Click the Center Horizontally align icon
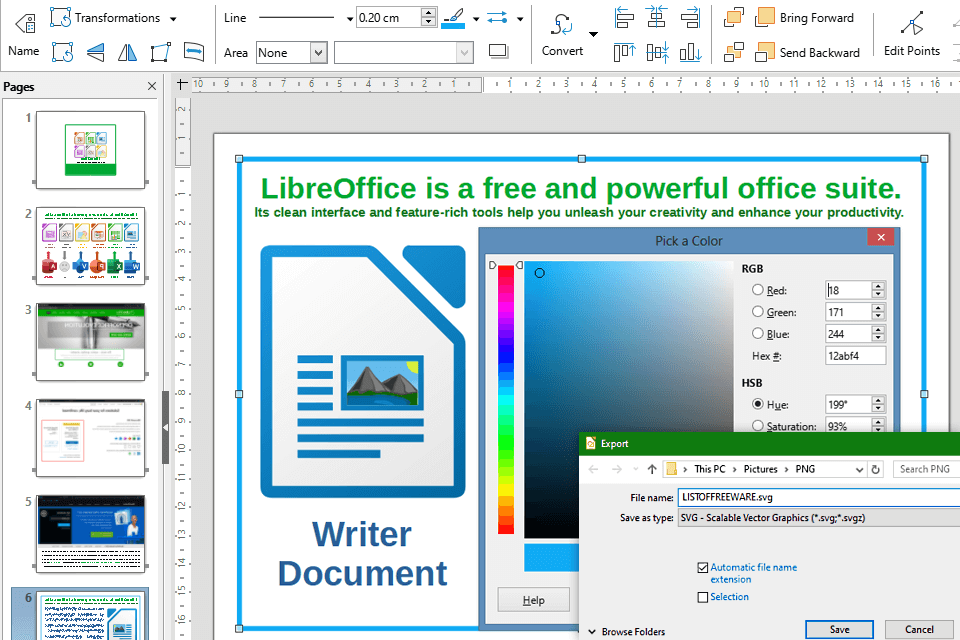The width and height of the screenshot is (960, 640). pyautogui.click(x=656, y=18)
